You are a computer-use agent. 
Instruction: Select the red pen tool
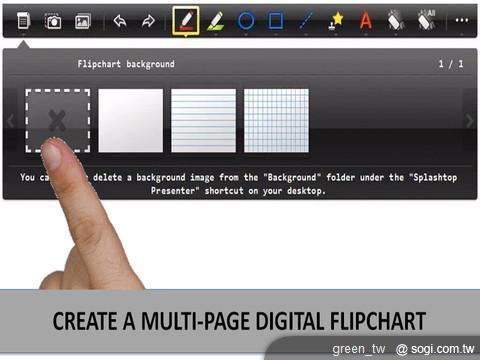186,21
